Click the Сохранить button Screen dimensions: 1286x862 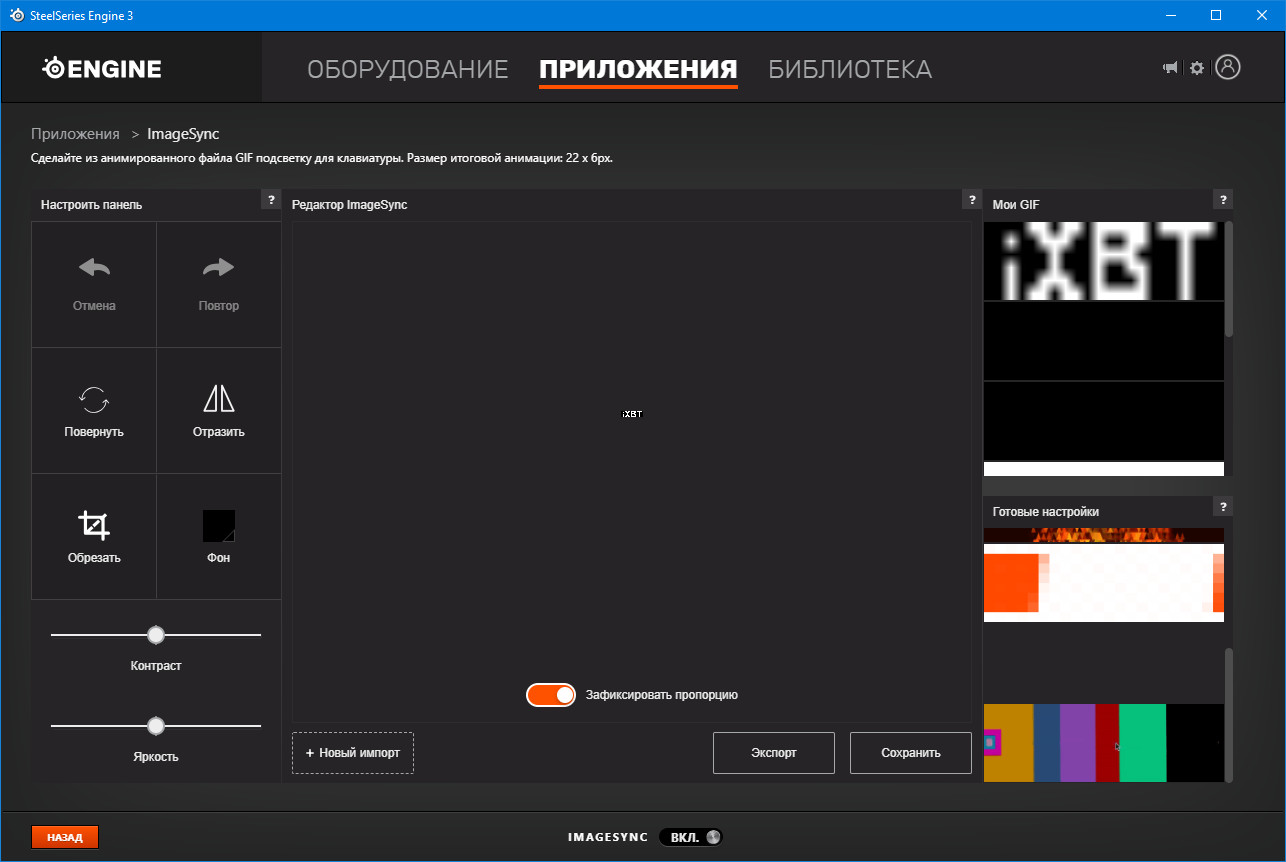pyautogui.click(x=911, y=753)
